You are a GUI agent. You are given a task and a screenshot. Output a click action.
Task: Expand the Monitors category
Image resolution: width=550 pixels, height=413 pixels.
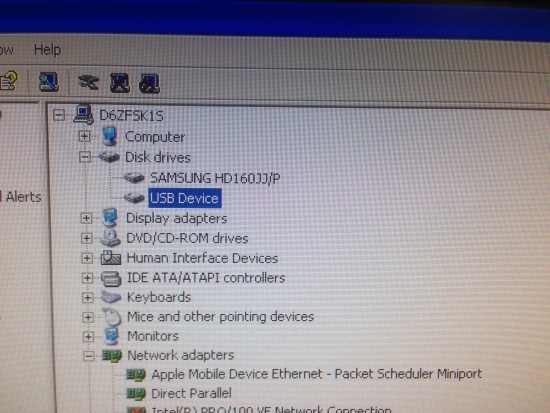88,337
